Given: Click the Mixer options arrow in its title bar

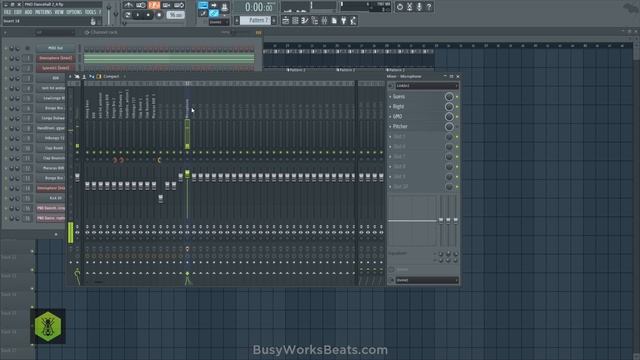Looking at the screenshot, I should tap(70, 76).
